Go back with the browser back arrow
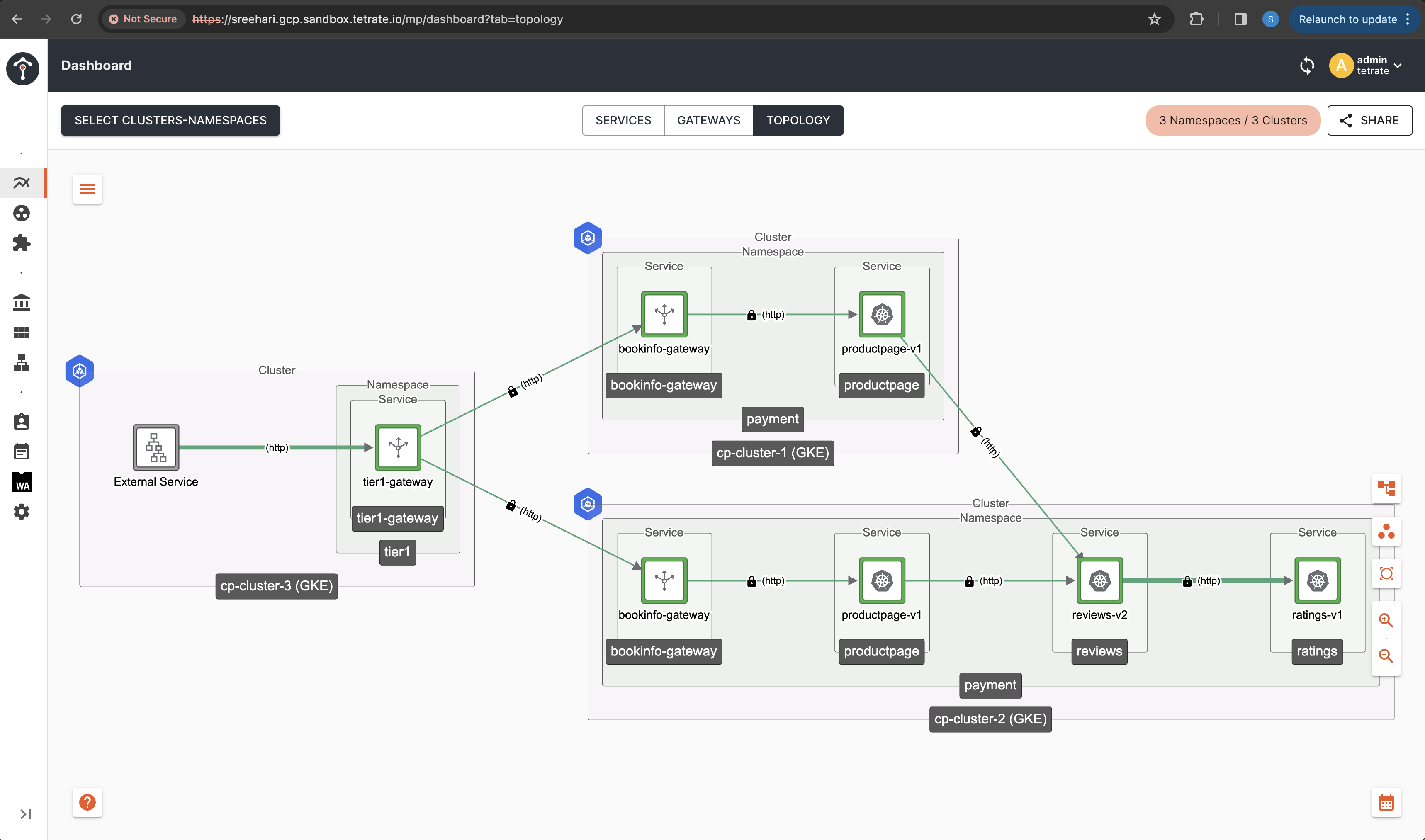 (x=17, y=19)
